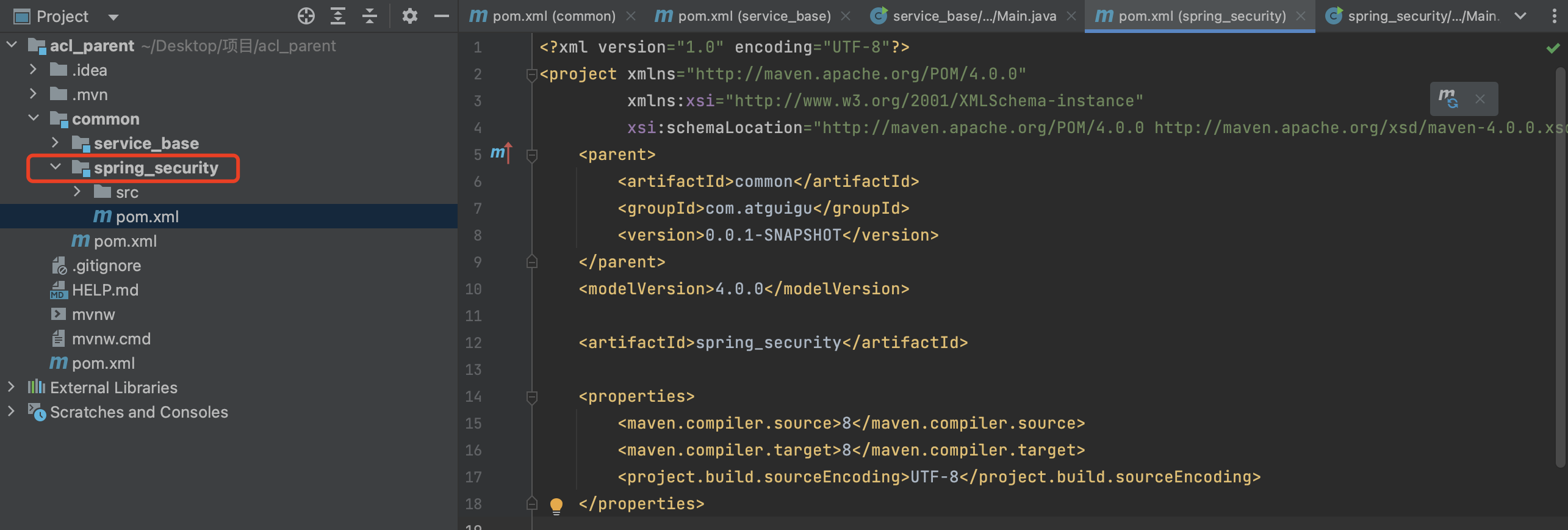The image size is (1568, 530).
Task: Click the Expand All icon in Project panel
Action: coord(337,16)
